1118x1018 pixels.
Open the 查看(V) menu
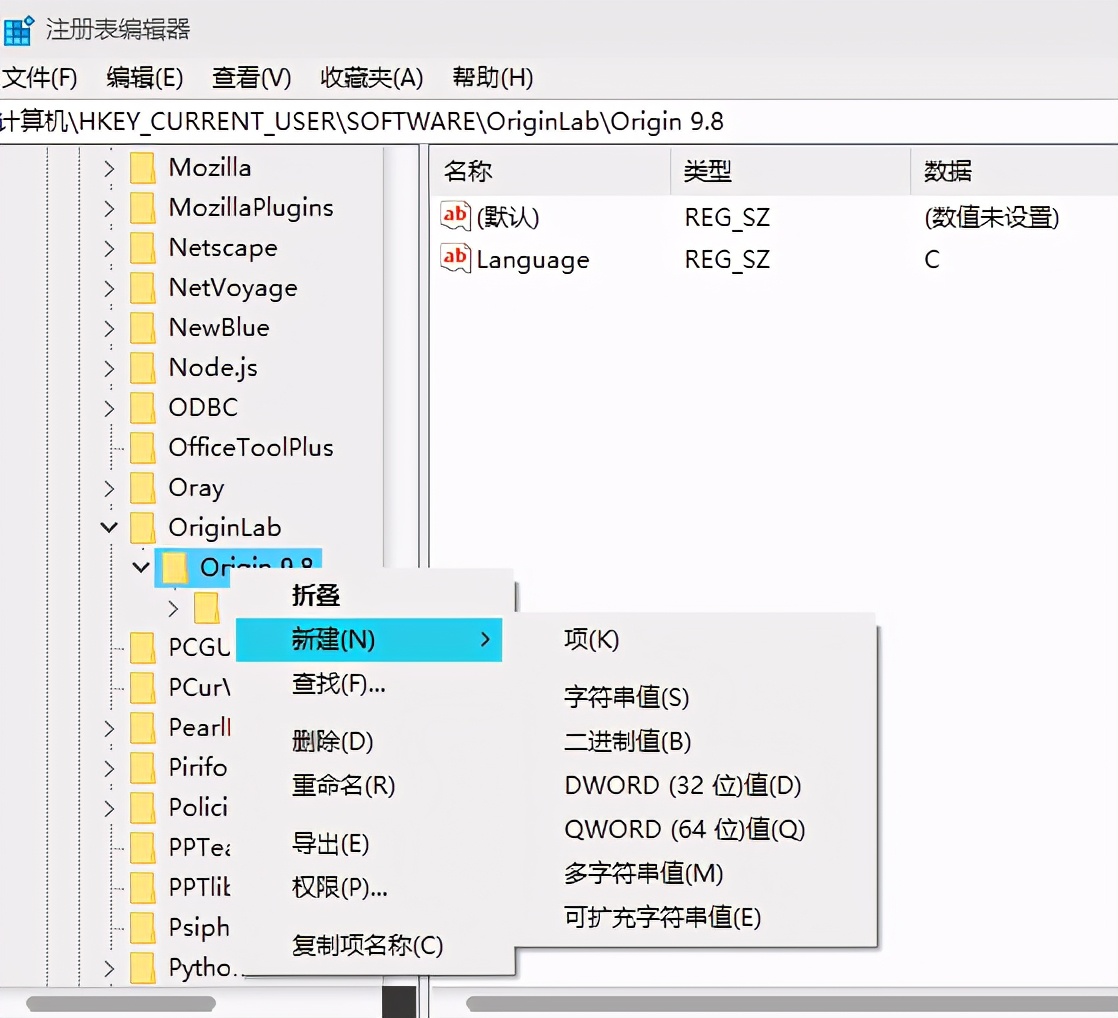pyautogui.click(x=249, y=77)
